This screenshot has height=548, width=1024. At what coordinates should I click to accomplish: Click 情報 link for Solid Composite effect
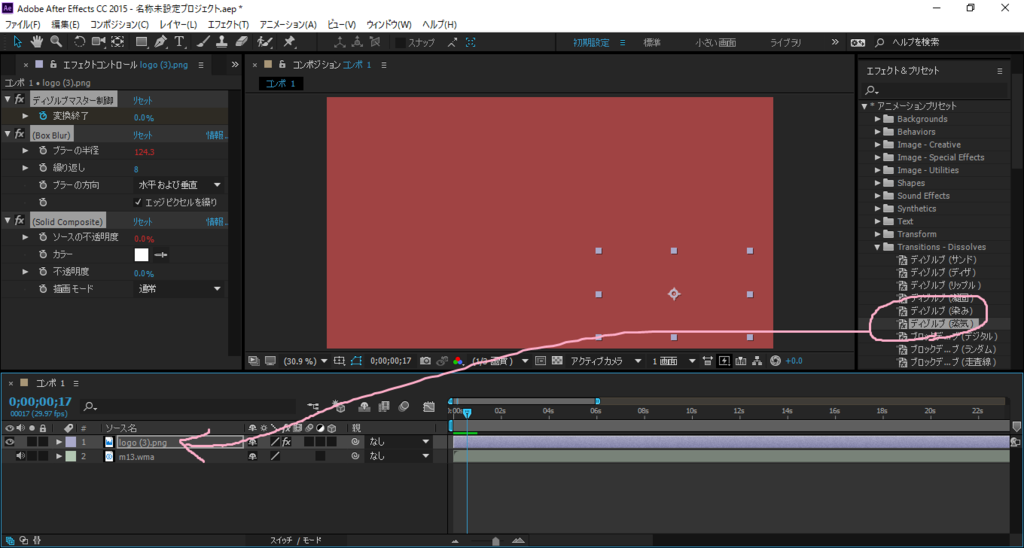point(216,222)
